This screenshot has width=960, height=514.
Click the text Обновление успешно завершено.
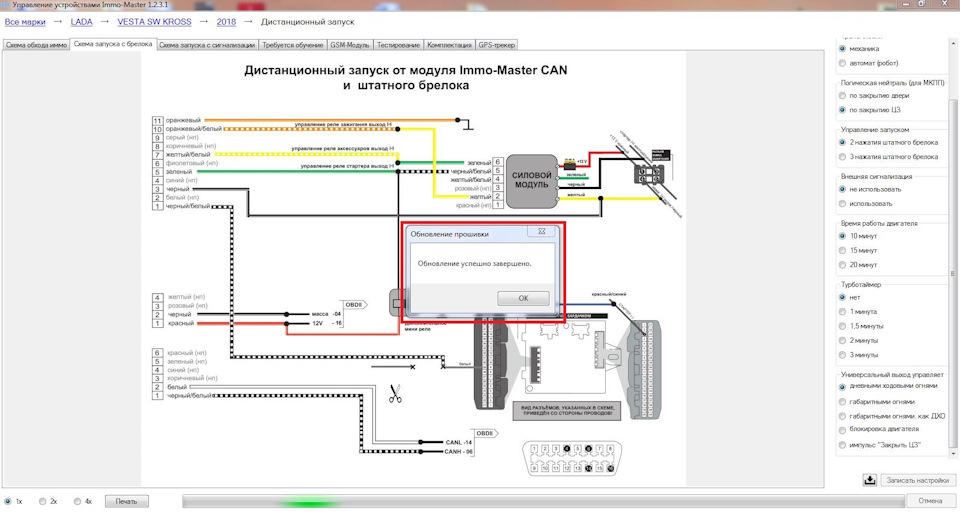click(x=474, y=264)
